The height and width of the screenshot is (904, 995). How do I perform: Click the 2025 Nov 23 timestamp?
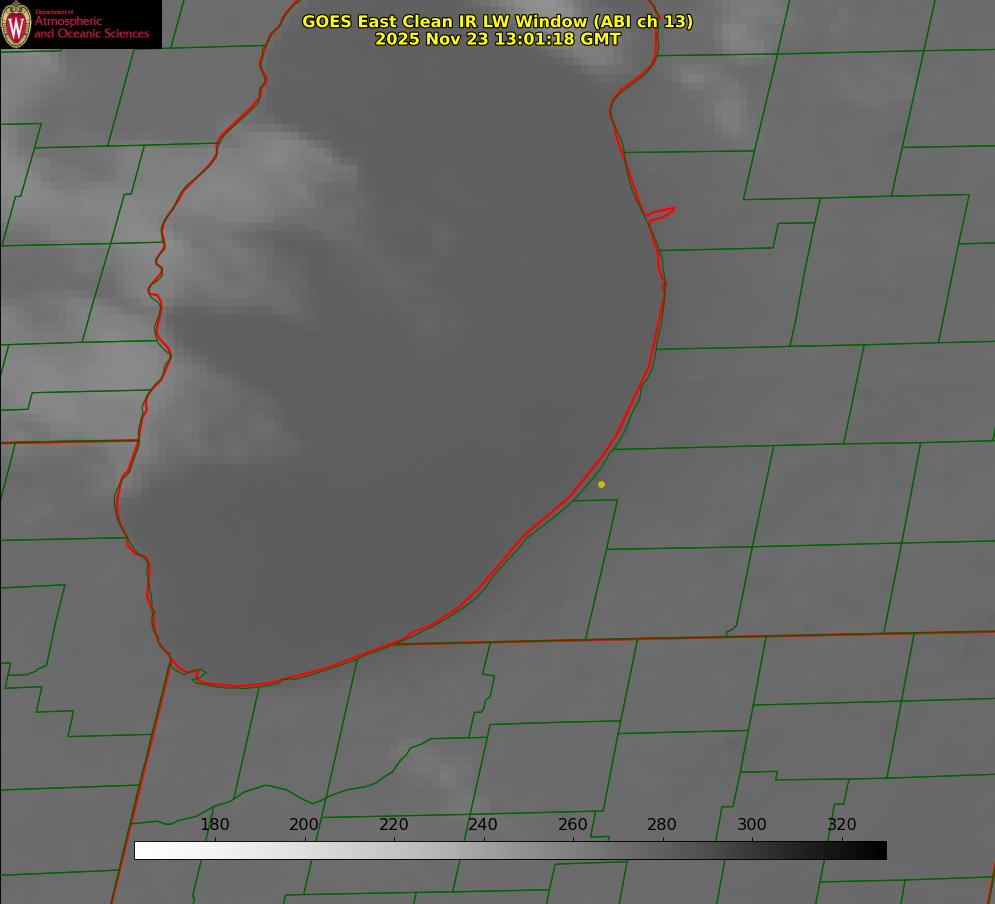497,39
